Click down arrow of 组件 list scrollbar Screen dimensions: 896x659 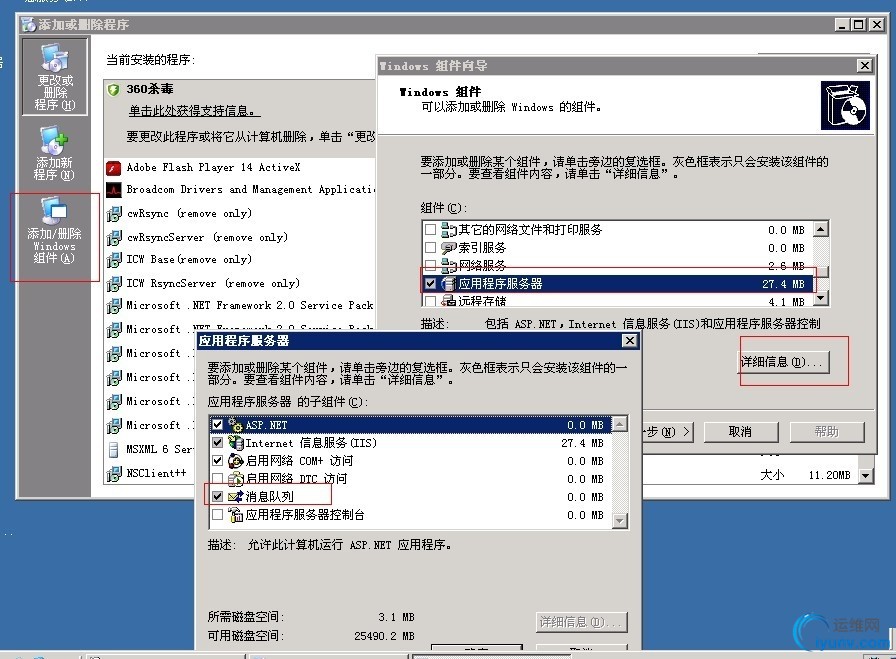pos(821,298)
